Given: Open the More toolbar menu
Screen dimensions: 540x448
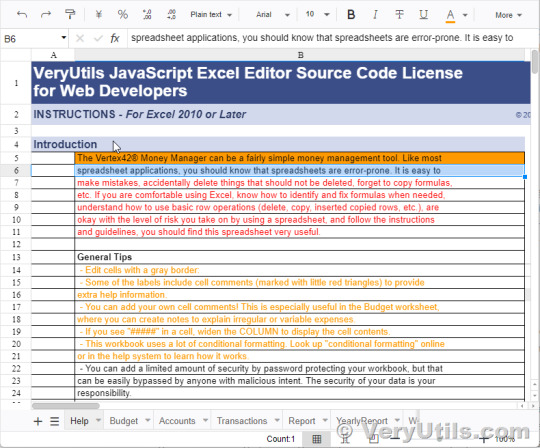Looking at the screenshot, I should (x=508, y=15).
